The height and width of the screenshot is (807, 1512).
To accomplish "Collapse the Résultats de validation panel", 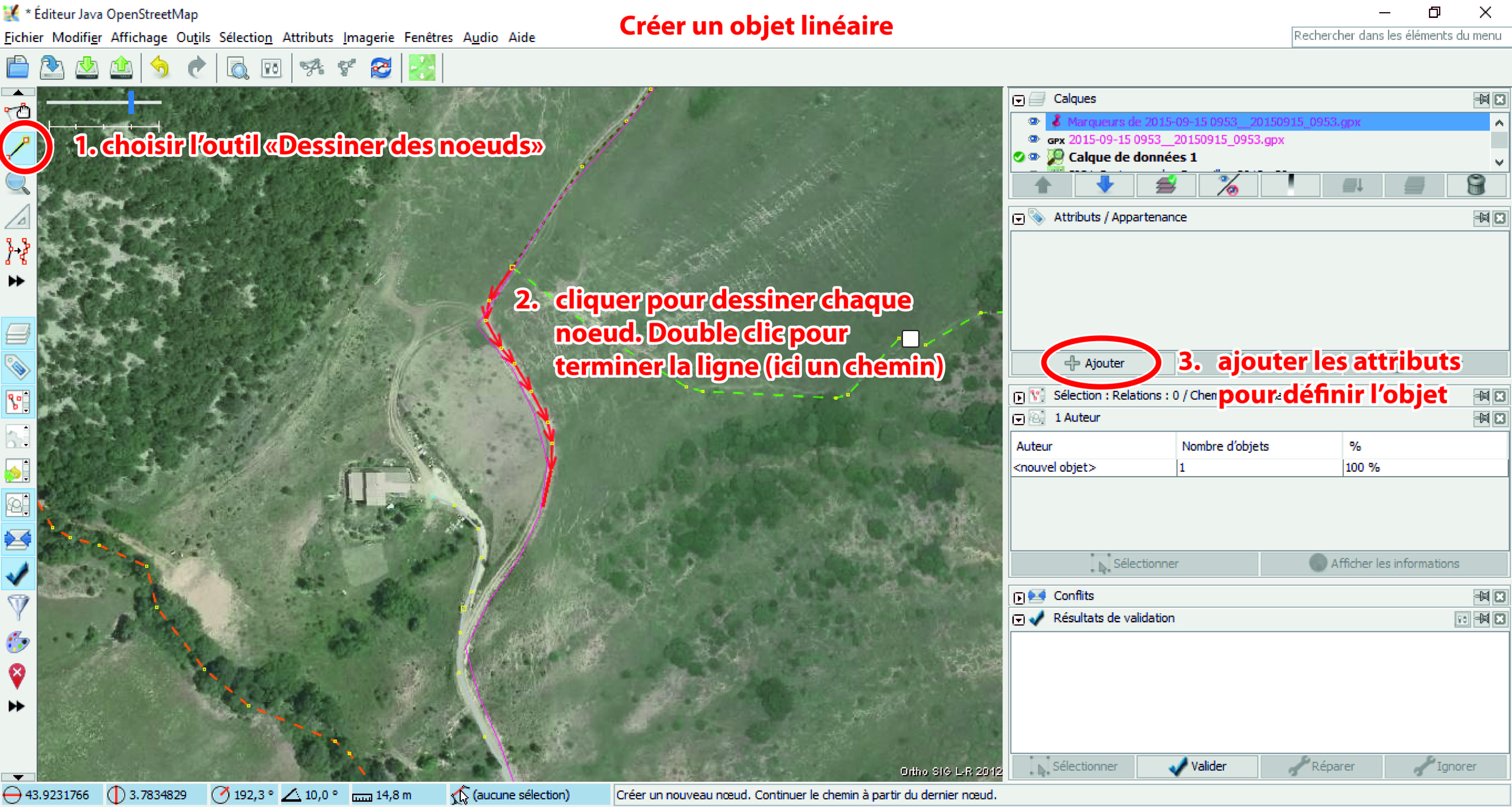I will coord(1018,620).
